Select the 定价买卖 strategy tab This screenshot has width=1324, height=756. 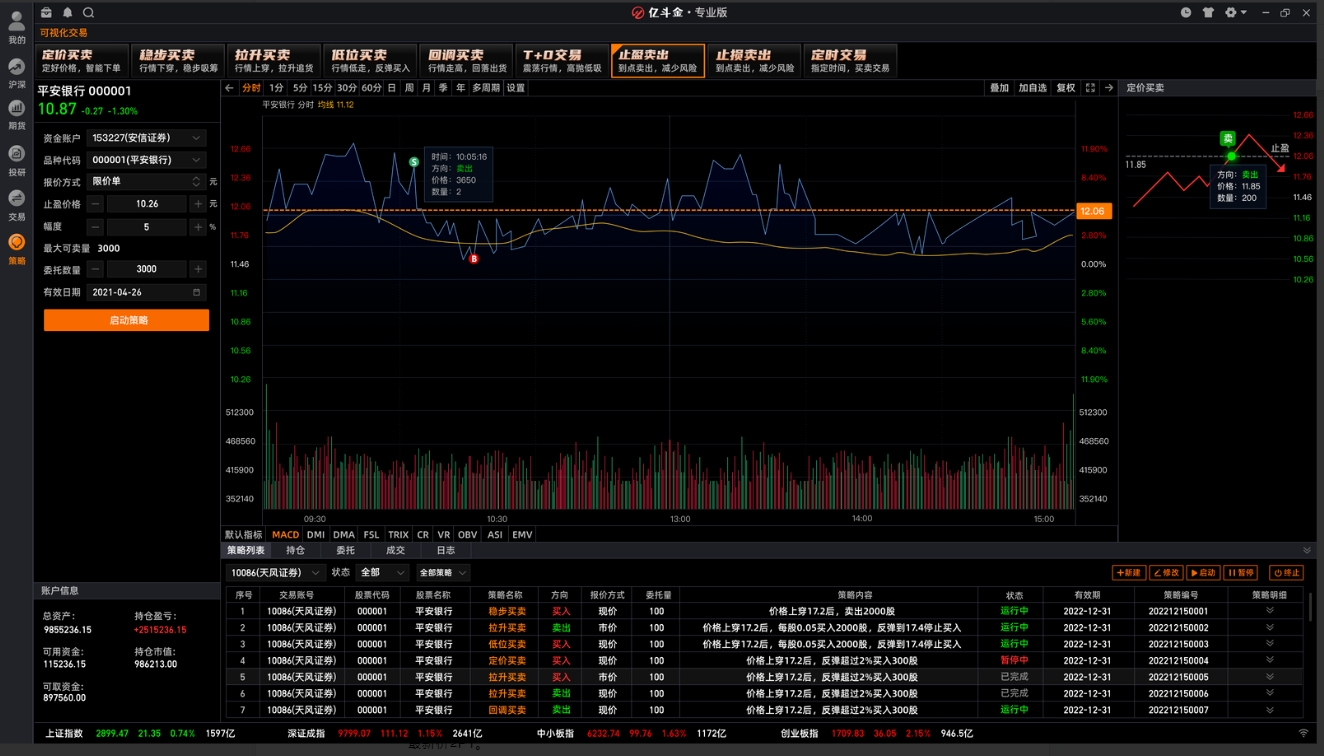(81, 61)
